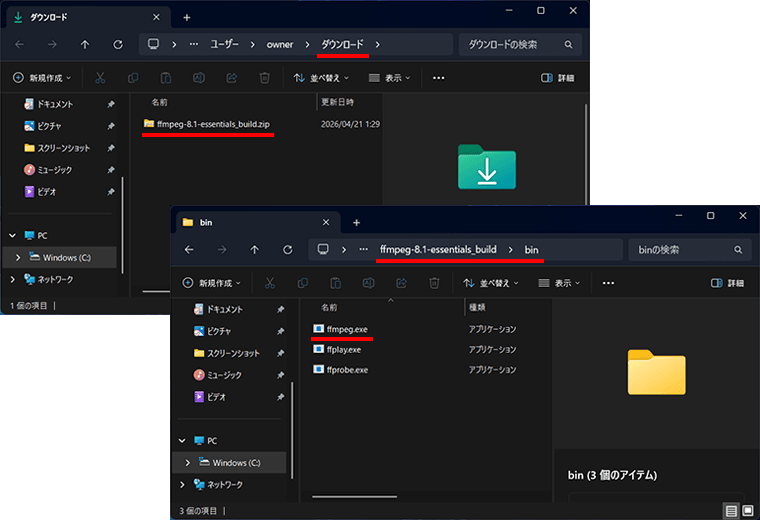Viewport: 760px width, 520px height.
Task: Open more options (…) in Downloads toolbar
Action: (439, 78)
